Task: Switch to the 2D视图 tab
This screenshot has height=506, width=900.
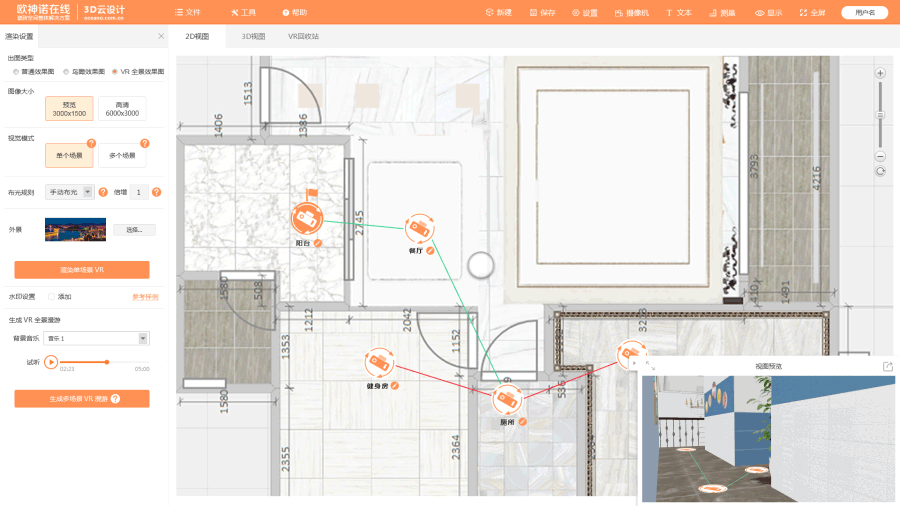Action: 197,36
